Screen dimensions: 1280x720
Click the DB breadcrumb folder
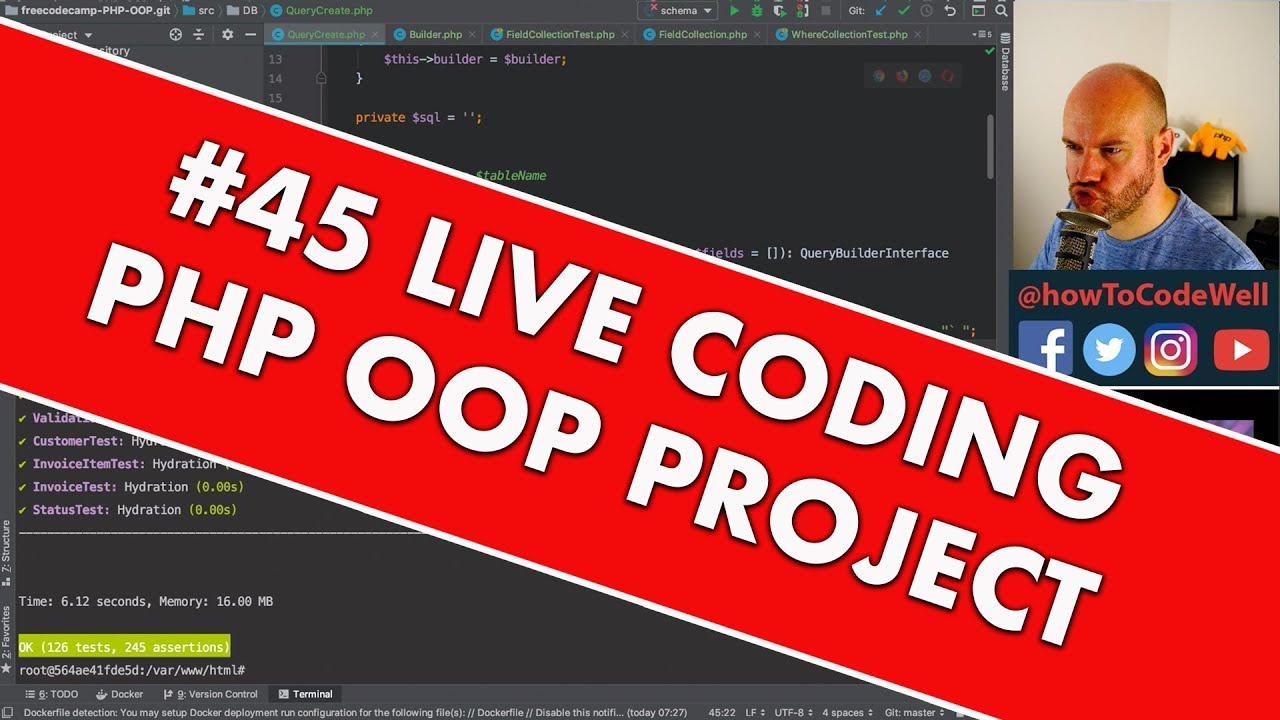click(242, 11)
